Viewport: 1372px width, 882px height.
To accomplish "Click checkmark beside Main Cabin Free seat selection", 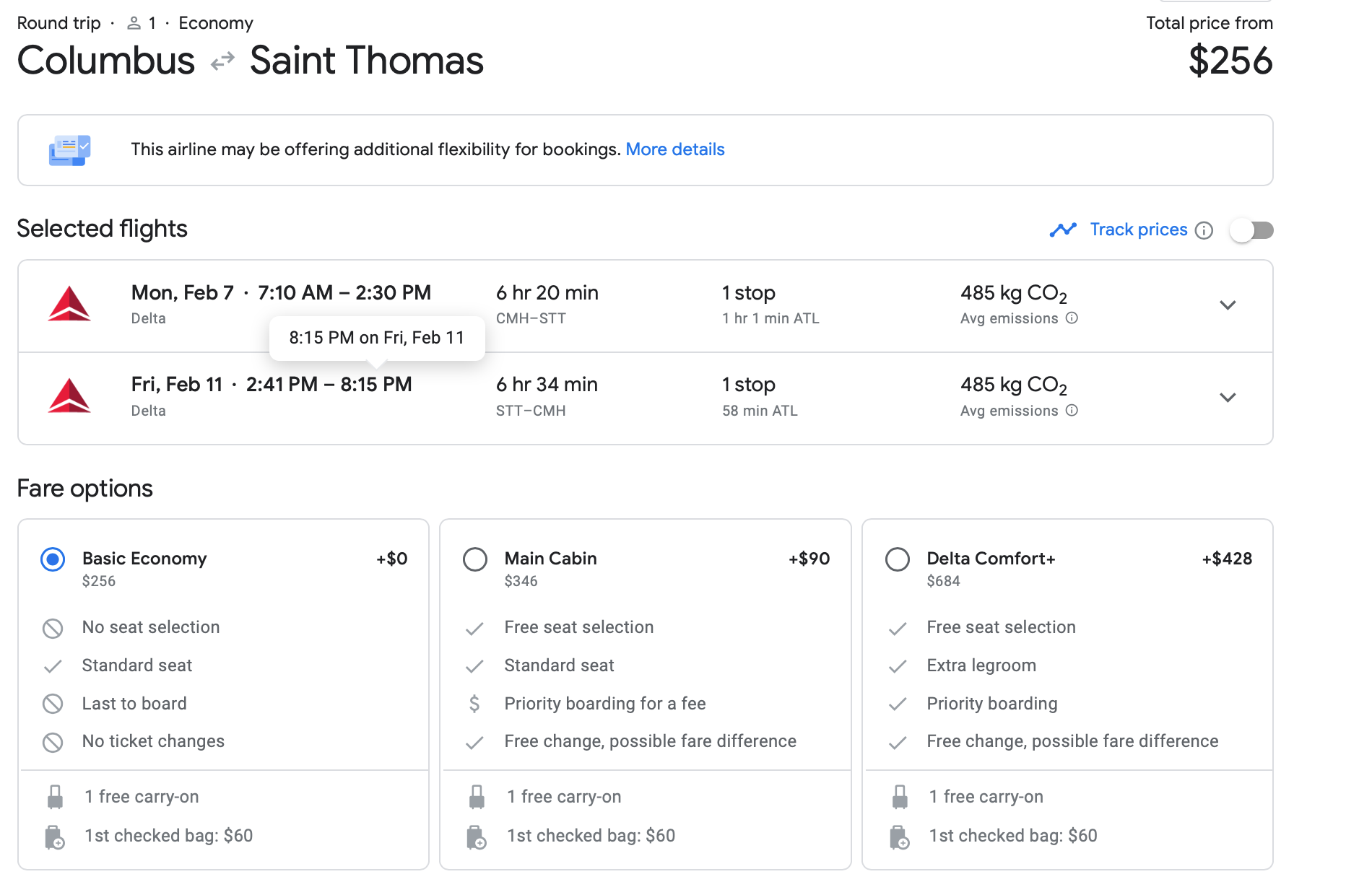I will pos(474,629).
